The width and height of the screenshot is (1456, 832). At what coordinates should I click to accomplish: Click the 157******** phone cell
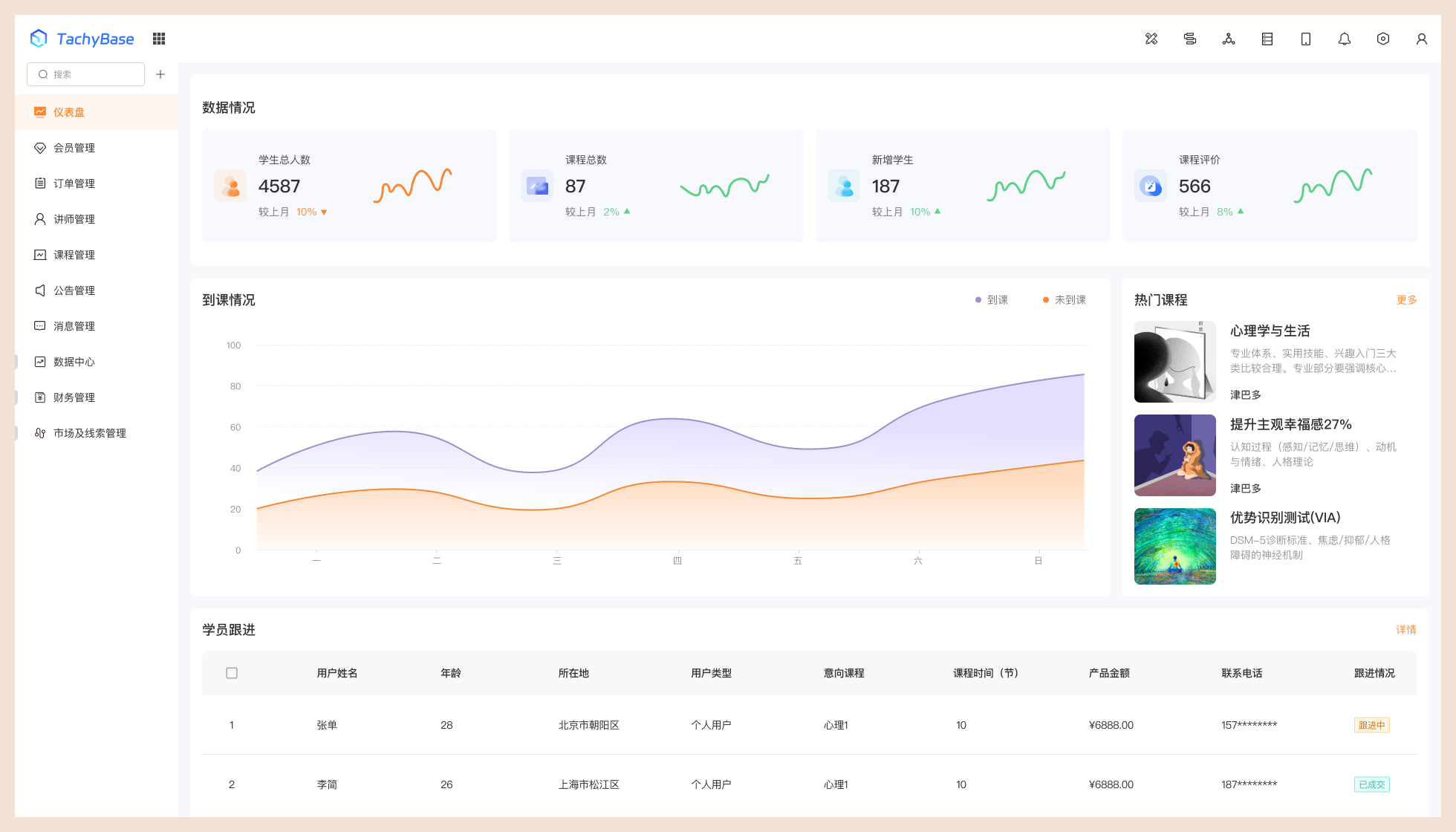point(1249,725)
